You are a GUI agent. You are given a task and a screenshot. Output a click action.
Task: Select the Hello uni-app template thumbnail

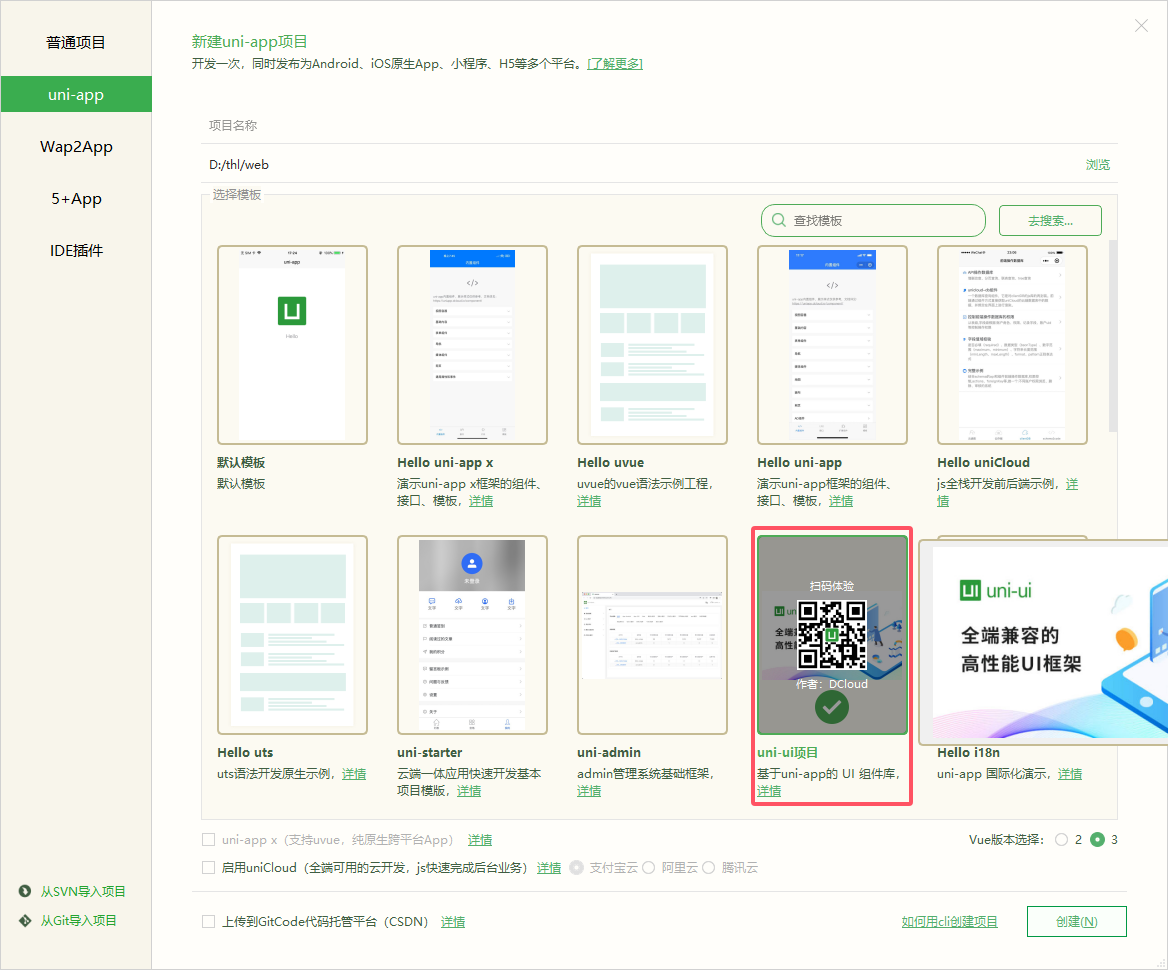point(832,345)
